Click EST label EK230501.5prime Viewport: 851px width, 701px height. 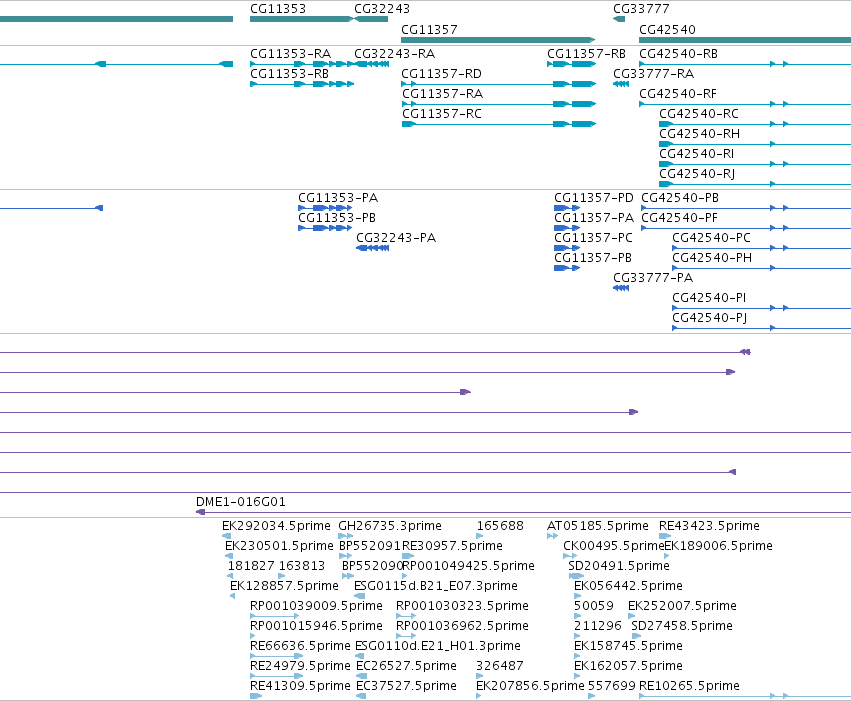[x=280, y=546]
